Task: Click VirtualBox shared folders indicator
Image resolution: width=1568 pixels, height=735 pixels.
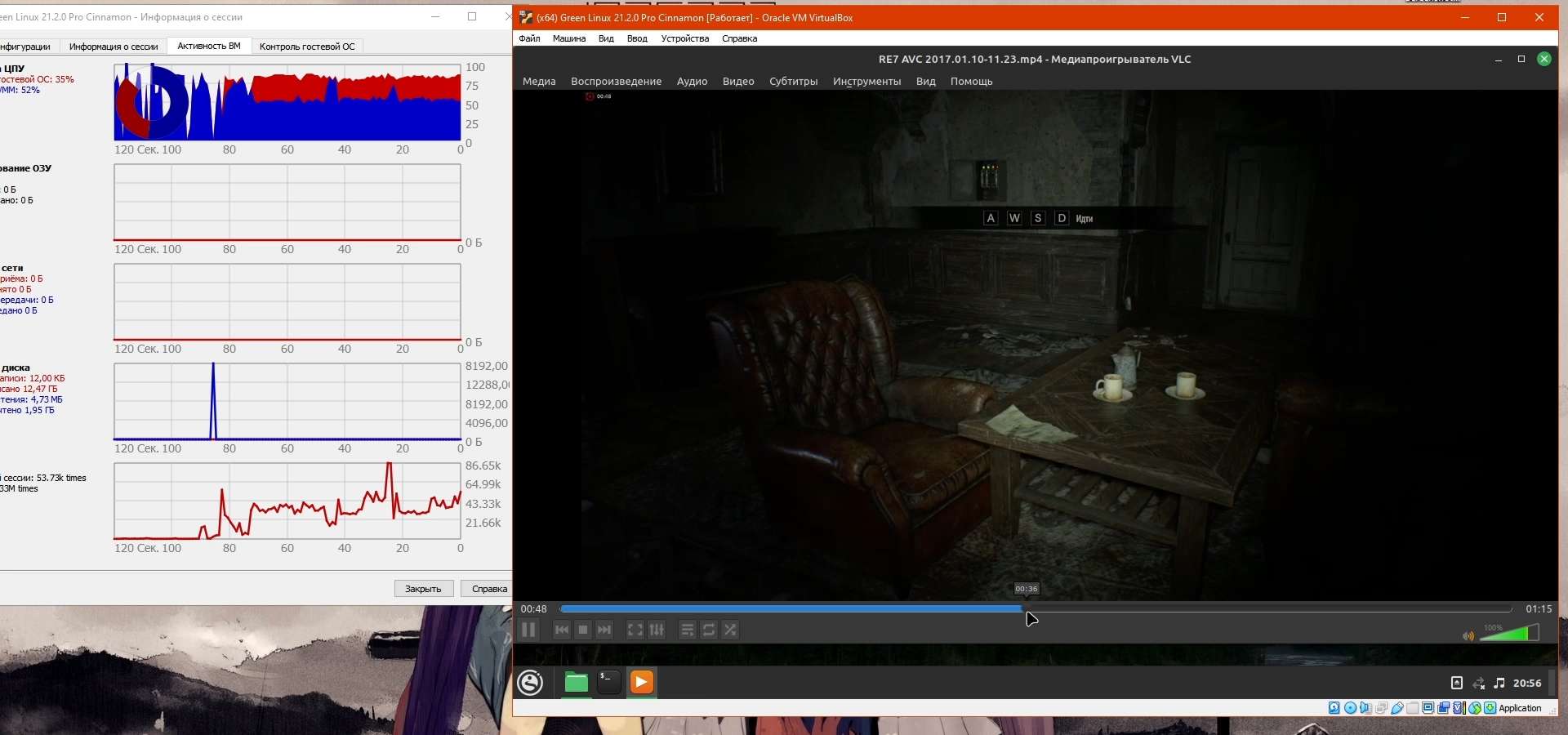Action: (x=1413, y=708)
